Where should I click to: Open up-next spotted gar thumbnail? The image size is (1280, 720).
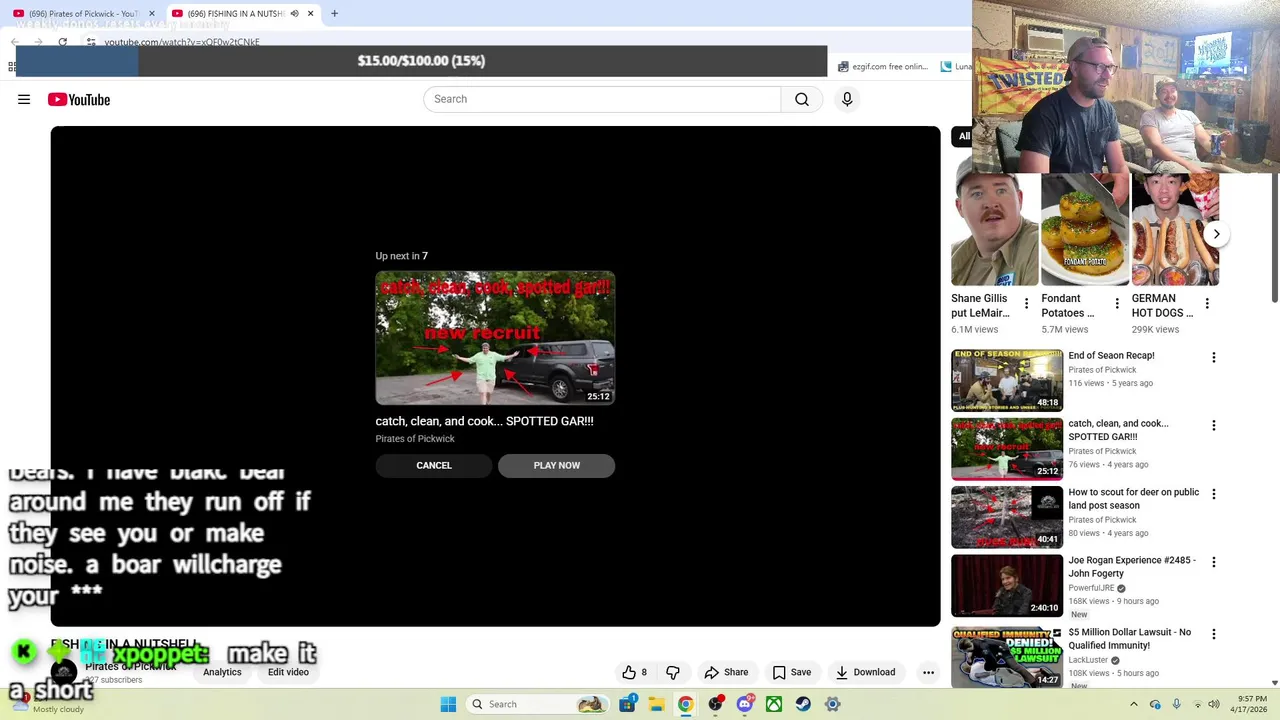(x=495, y=337)
